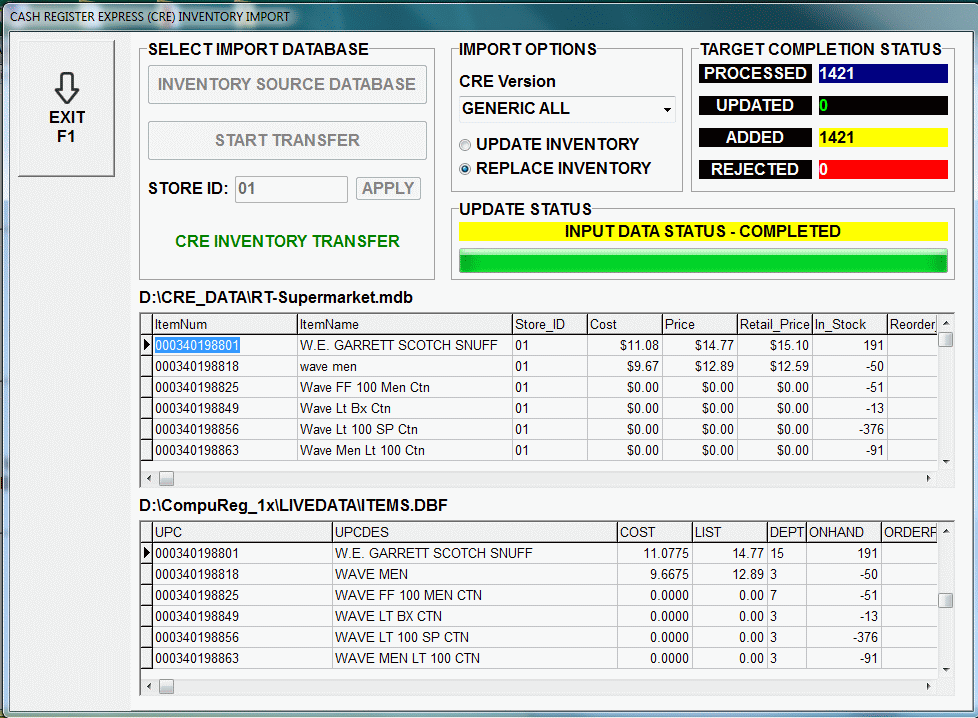Screen dimensions: 978x718
Task: Click the green update progress bar
Action: [x=702, y=262]
